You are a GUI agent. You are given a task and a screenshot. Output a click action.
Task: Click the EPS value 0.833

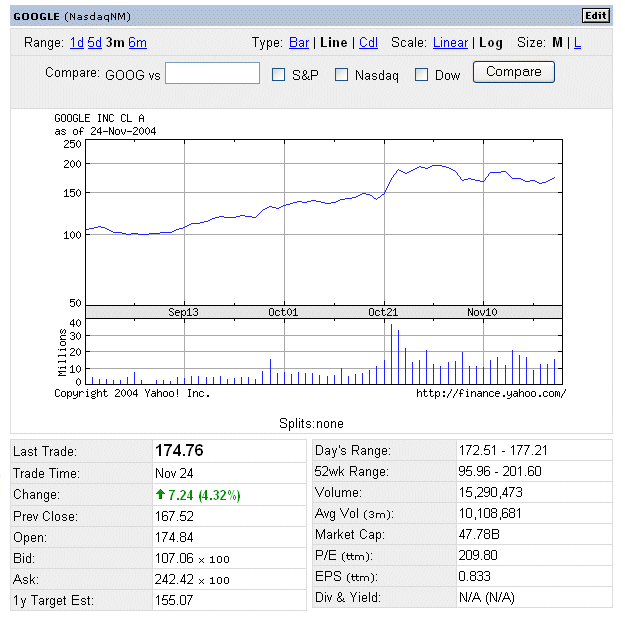tap(474, 576)
